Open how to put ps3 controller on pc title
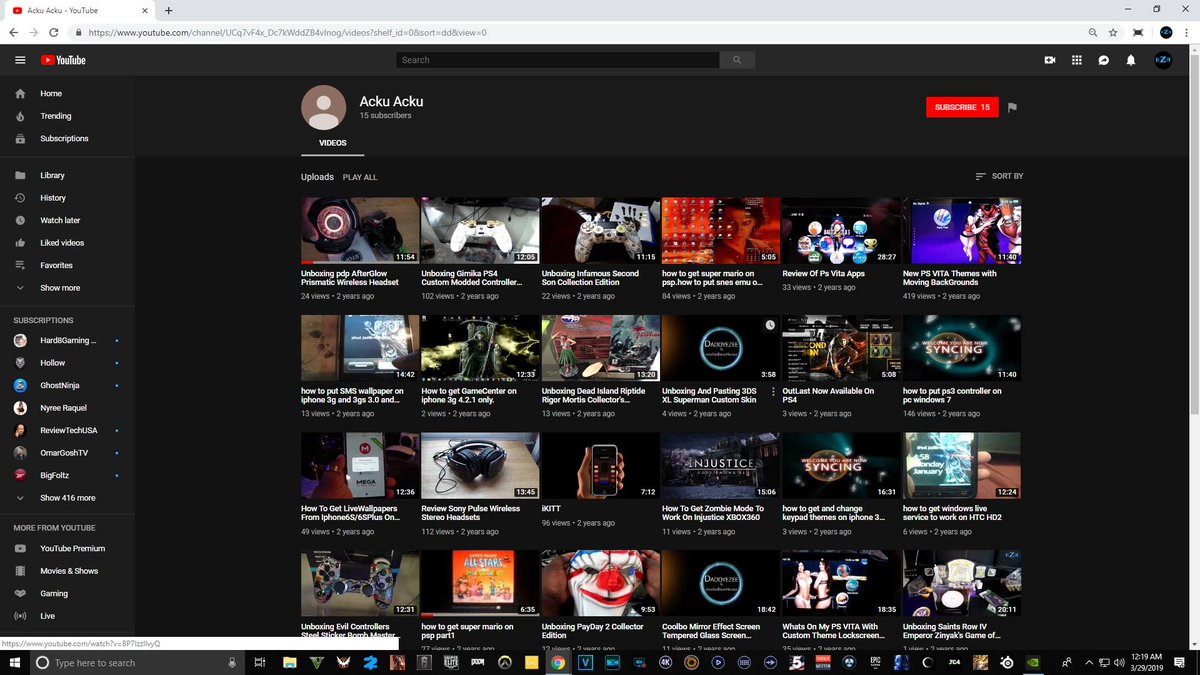 952,396
